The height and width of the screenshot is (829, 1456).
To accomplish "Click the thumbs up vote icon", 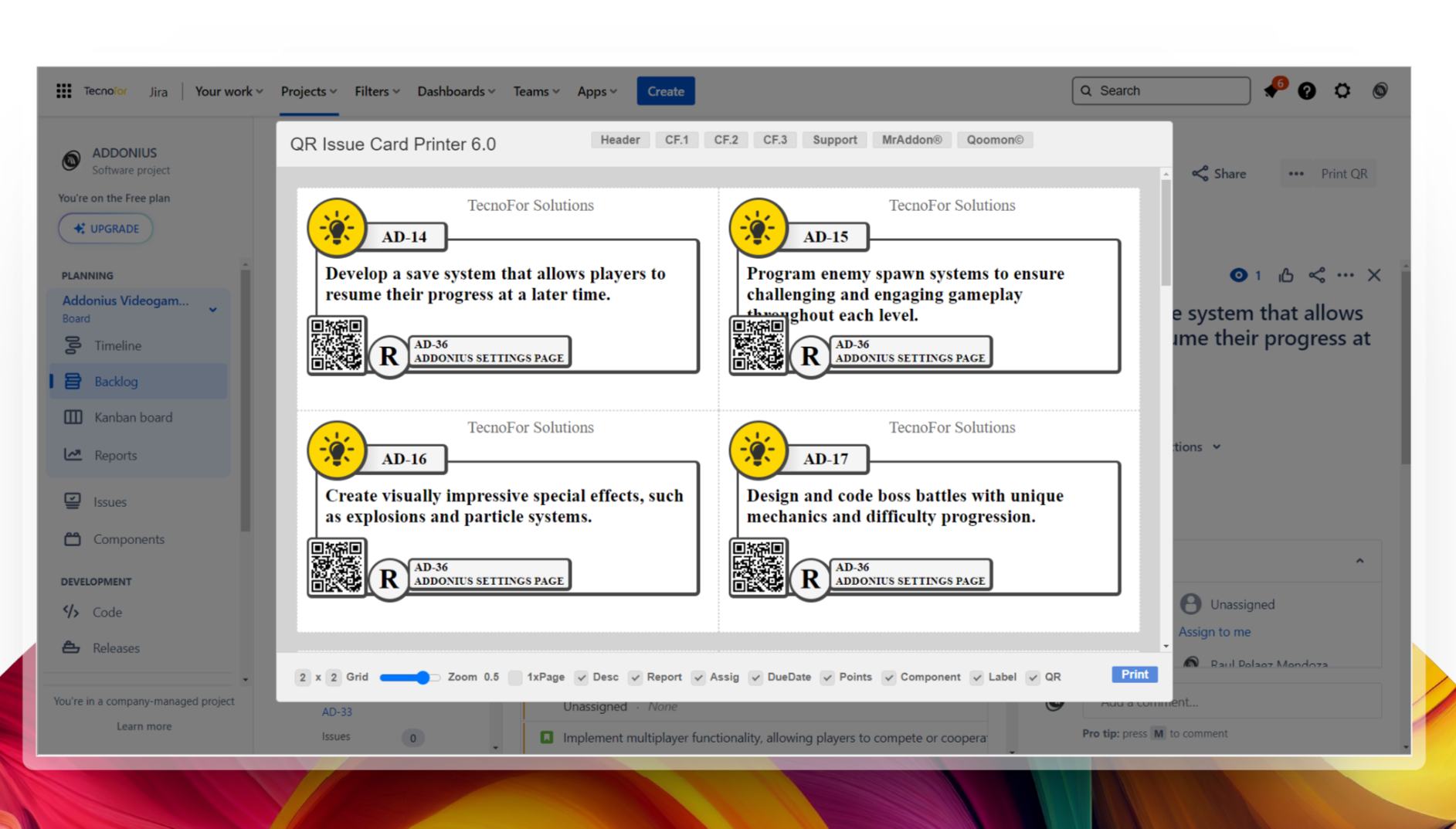I will 1286,276.
